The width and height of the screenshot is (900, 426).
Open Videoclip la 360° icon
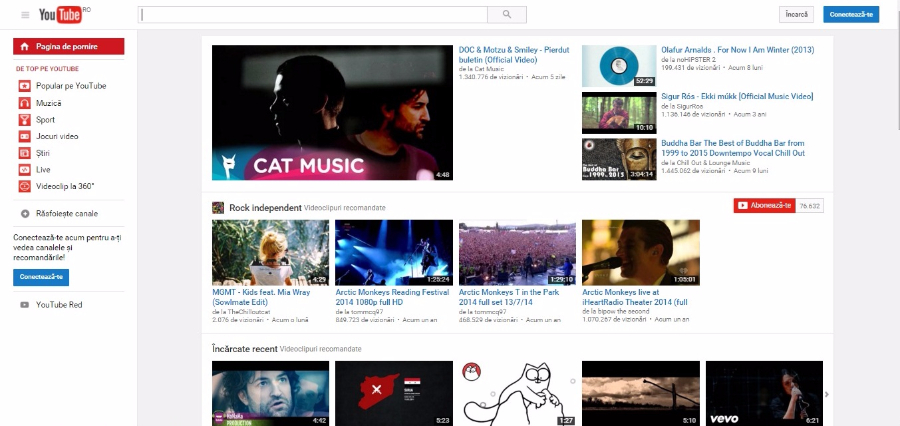click(x=25, y=186)
